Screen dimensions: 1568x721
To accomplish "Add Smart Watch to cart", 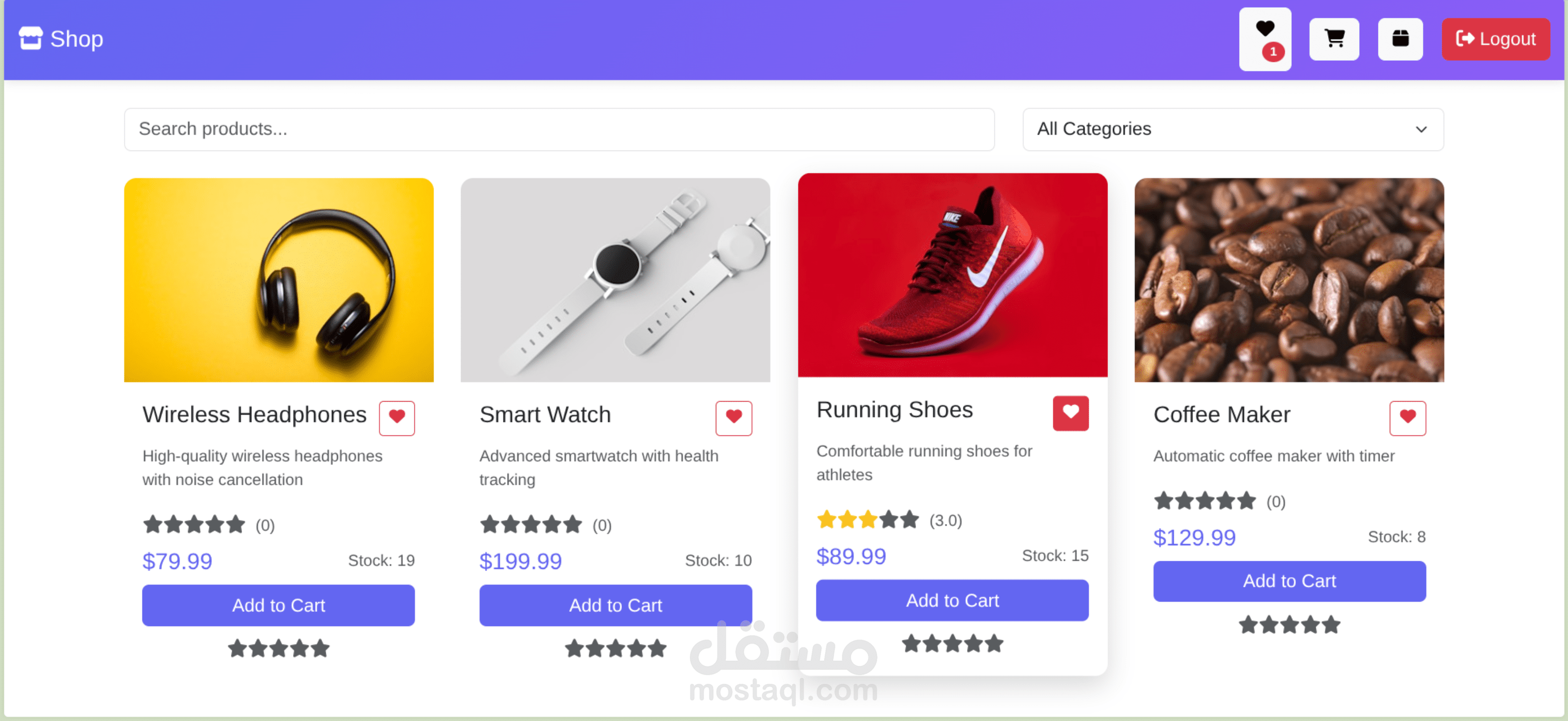I will [x=615, y=605].
